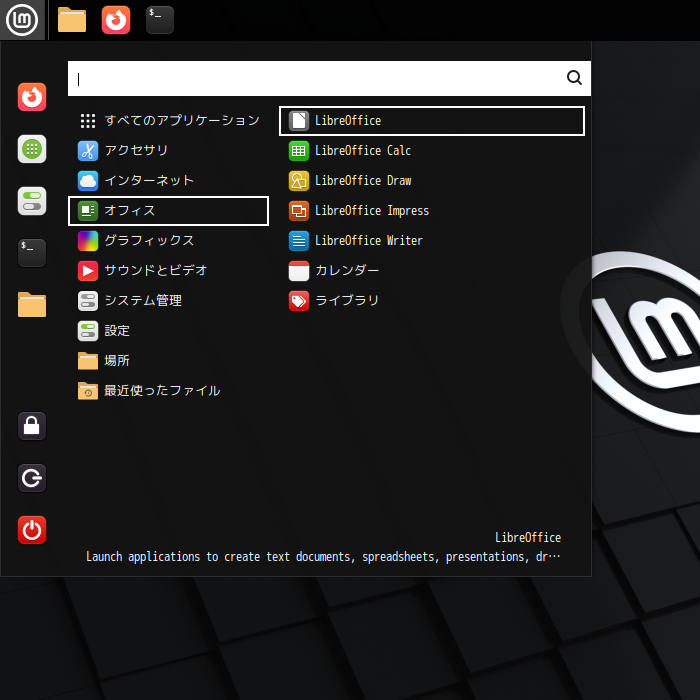Click the red power-off icon
Image resolution: width=700 pixels, height=700 pixels.
[32, 530]
